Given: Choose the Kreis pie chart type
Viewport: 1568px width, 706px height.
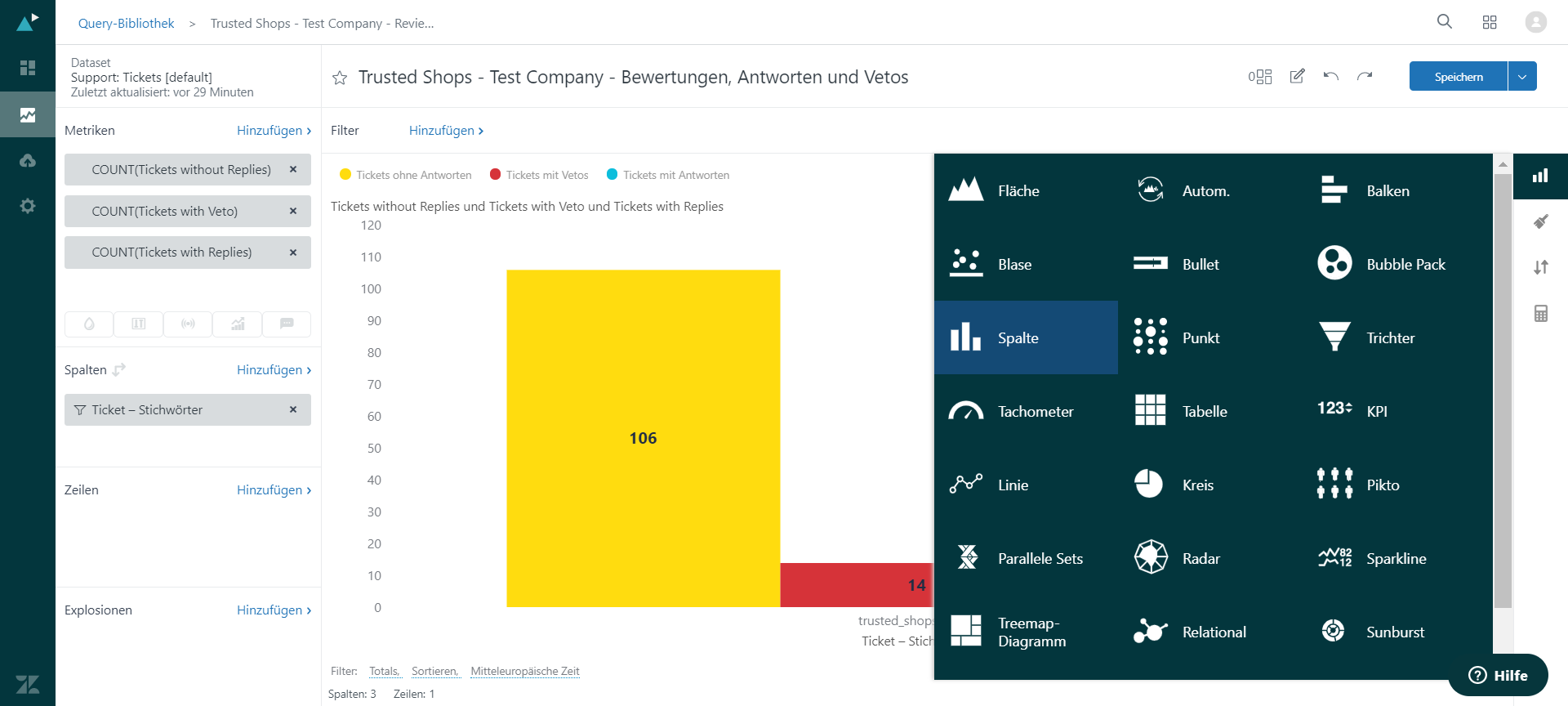Looking at the screenshot, I should 1210,485.
